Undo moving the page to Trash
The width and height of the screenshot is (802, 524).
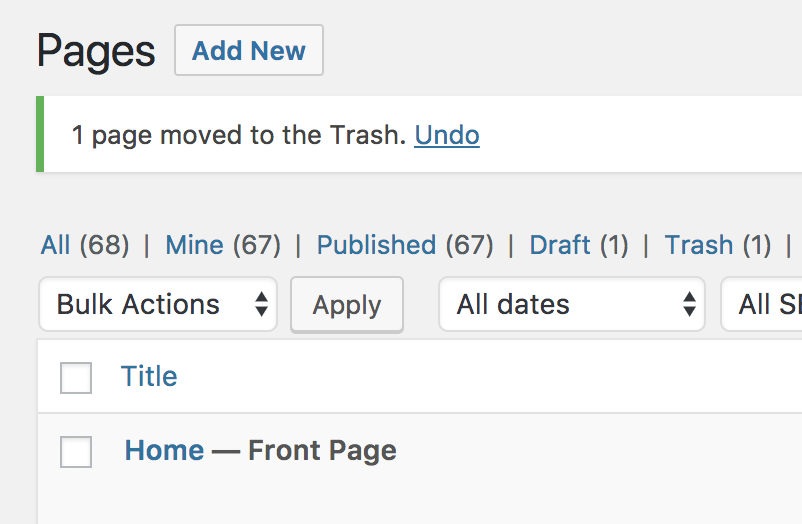tap(447, 135)
